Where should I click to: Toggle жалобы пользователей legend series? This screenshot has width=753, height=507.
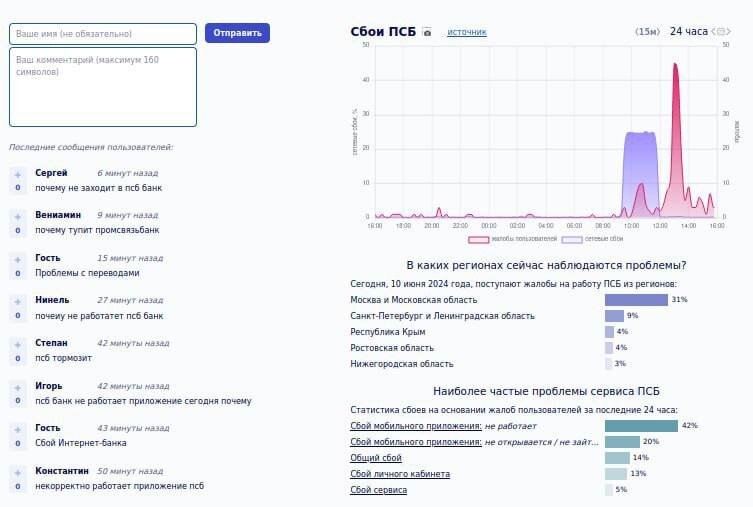coord(512,239)
